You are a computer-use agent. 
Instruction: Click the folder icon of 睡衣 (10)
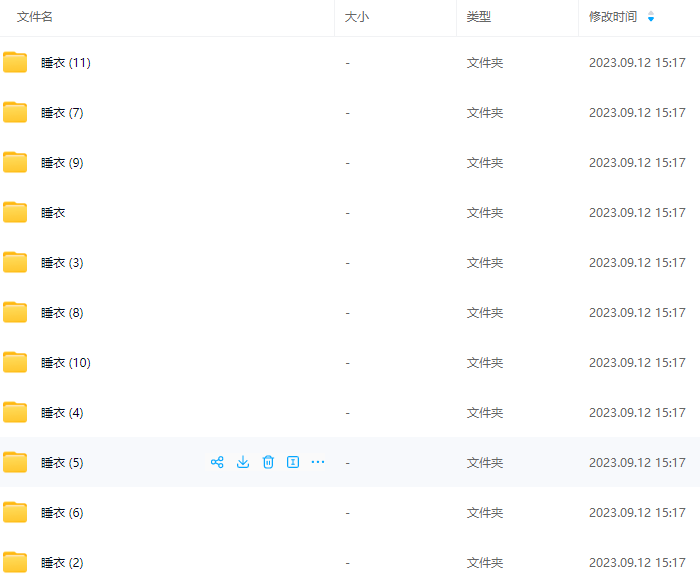point(15,363)
